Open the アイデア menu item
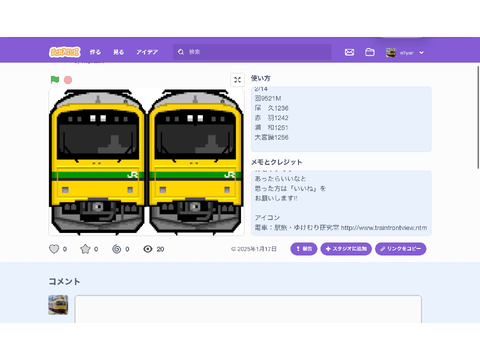This screenshot has width=480, height=360. pyautogui.click(x=147, y=52)
